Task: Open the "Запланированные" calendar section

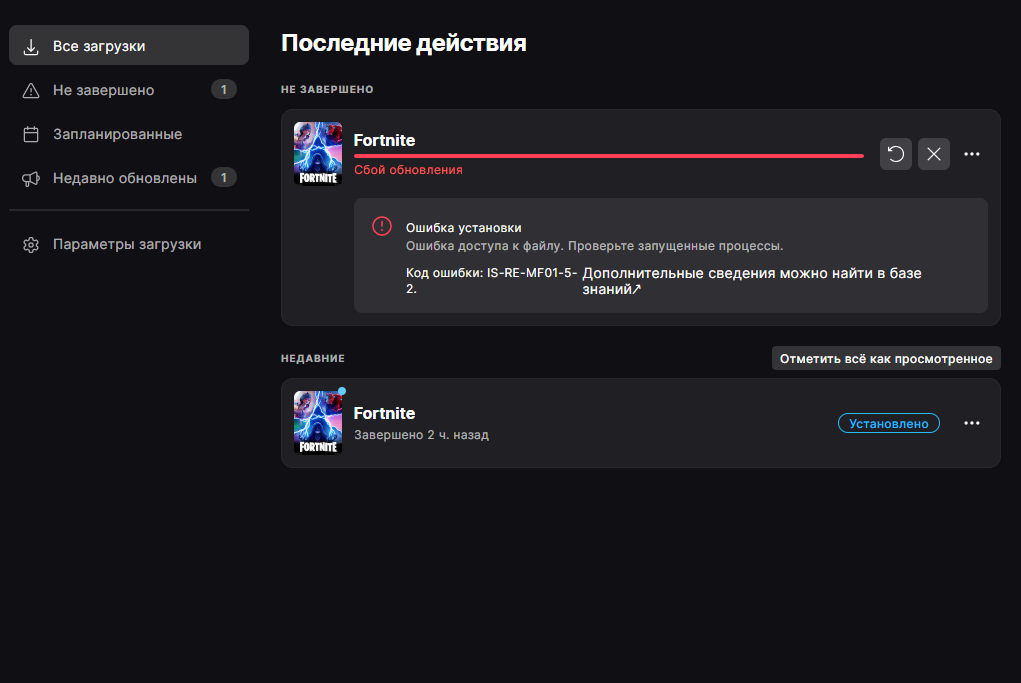Action: pyautogui.click(x=31, y=133)
